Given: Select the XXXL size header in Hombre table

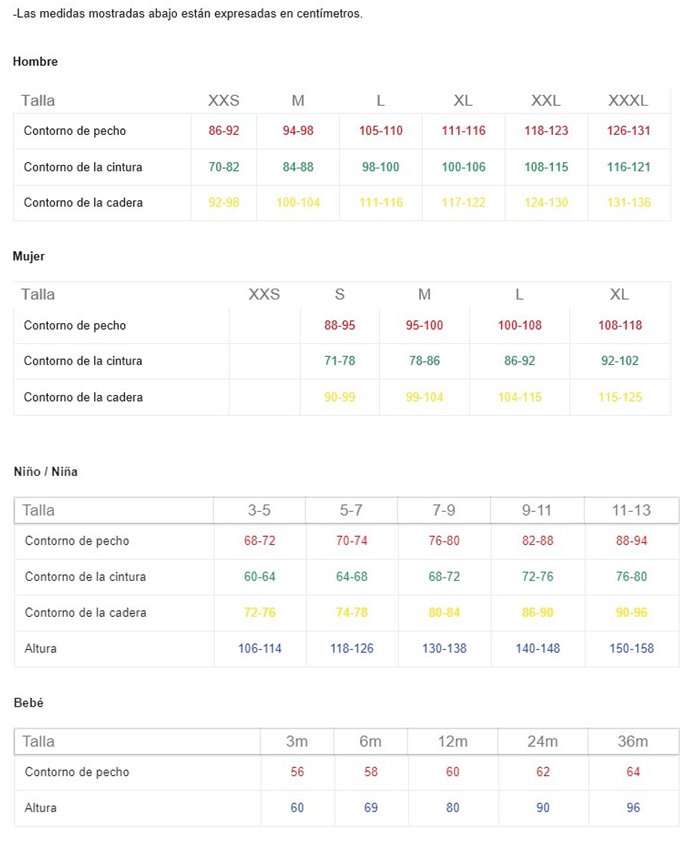Looking at the screenshot, I should (628, 100).
